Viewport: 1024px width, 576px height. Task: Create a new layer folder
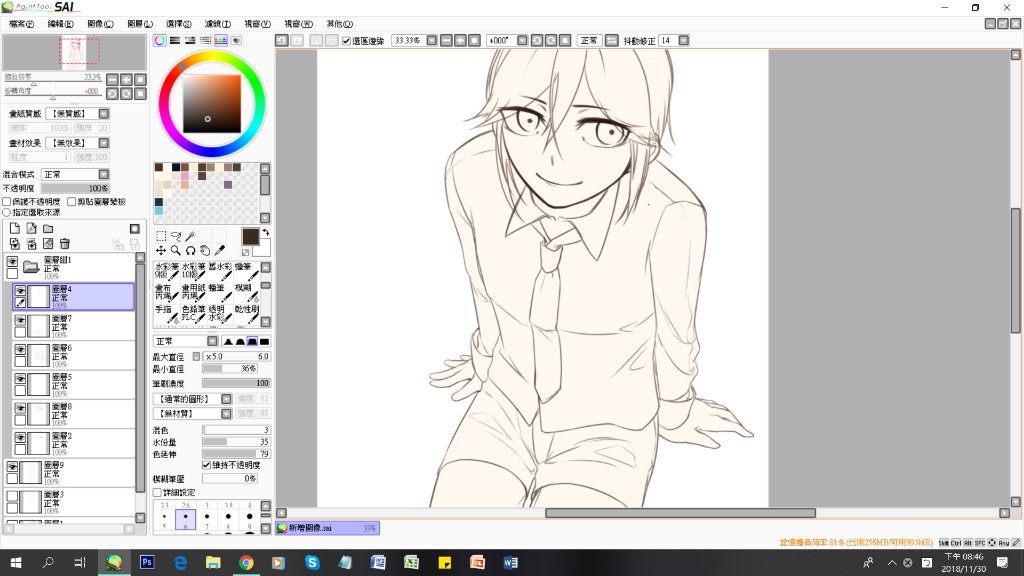(x=48, y=229)
